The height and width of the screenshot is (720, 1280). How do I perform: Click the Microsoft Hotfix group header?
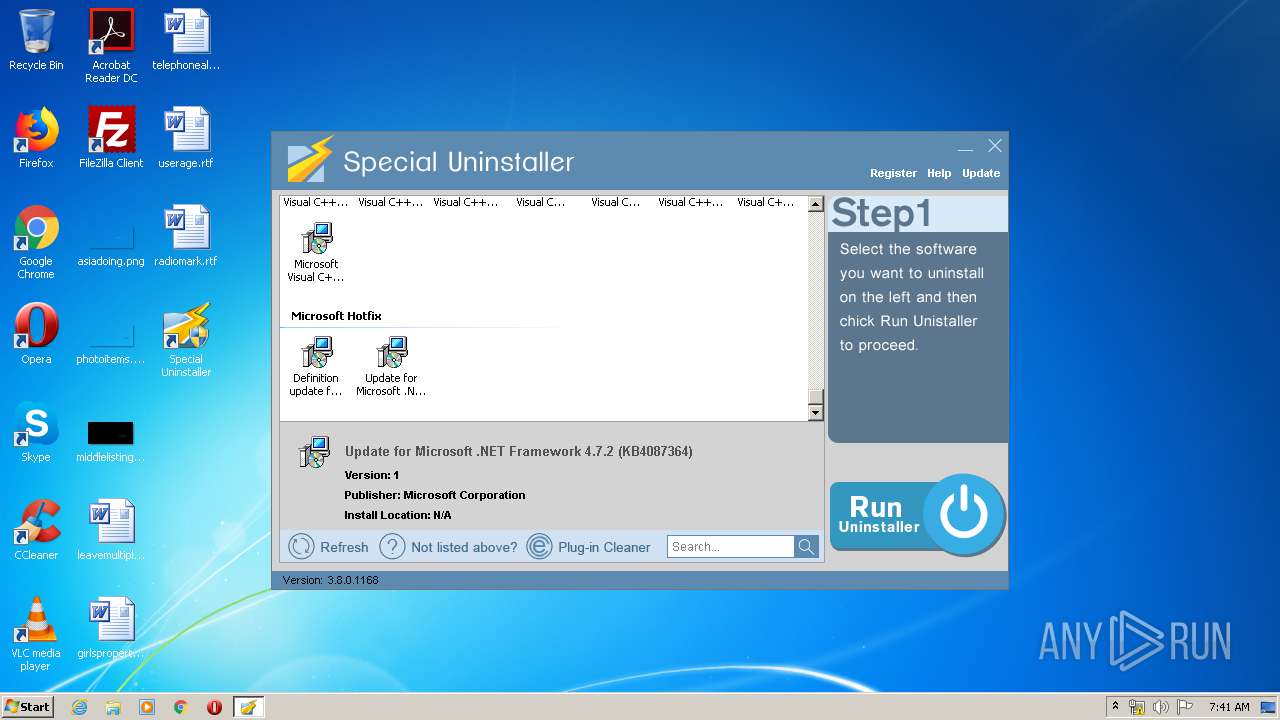point(336,316)
